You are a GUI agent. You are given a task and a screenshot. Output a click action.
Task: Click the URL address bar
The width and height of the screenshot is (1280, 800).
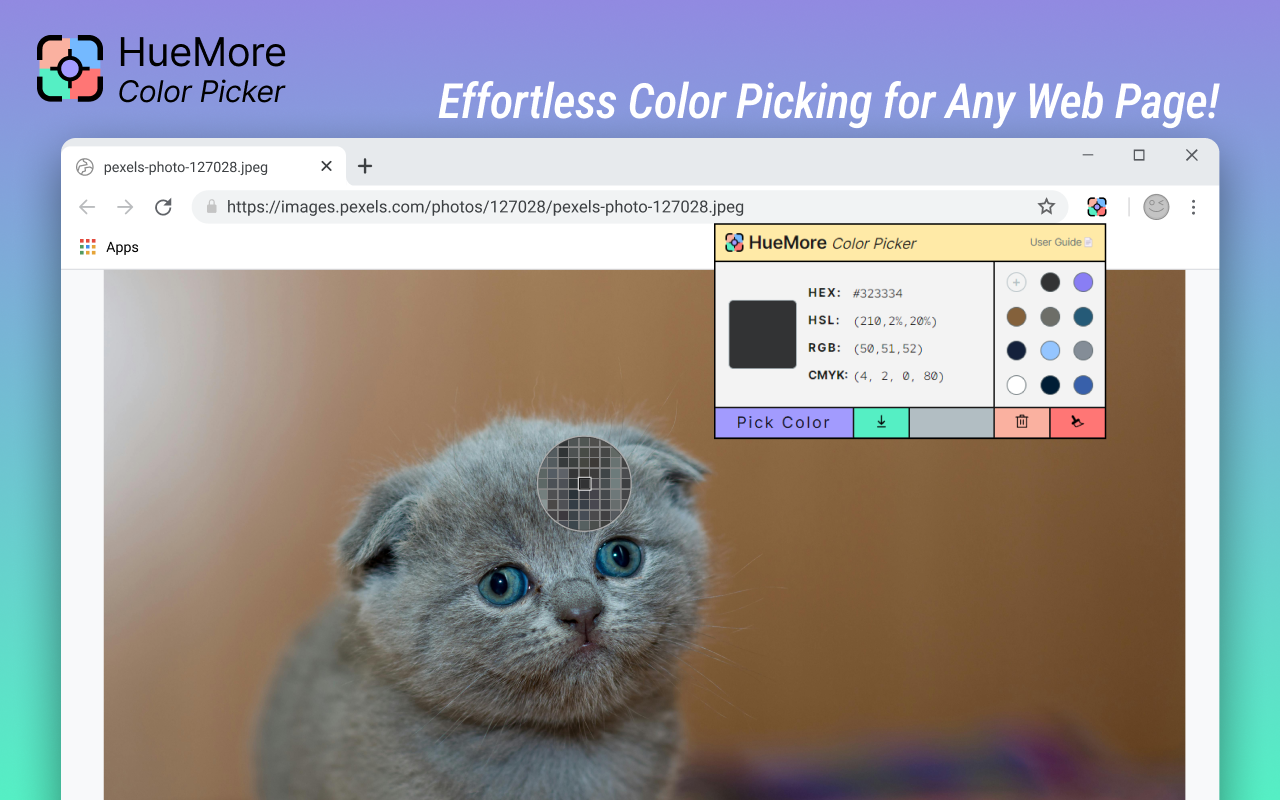(630, 207)
